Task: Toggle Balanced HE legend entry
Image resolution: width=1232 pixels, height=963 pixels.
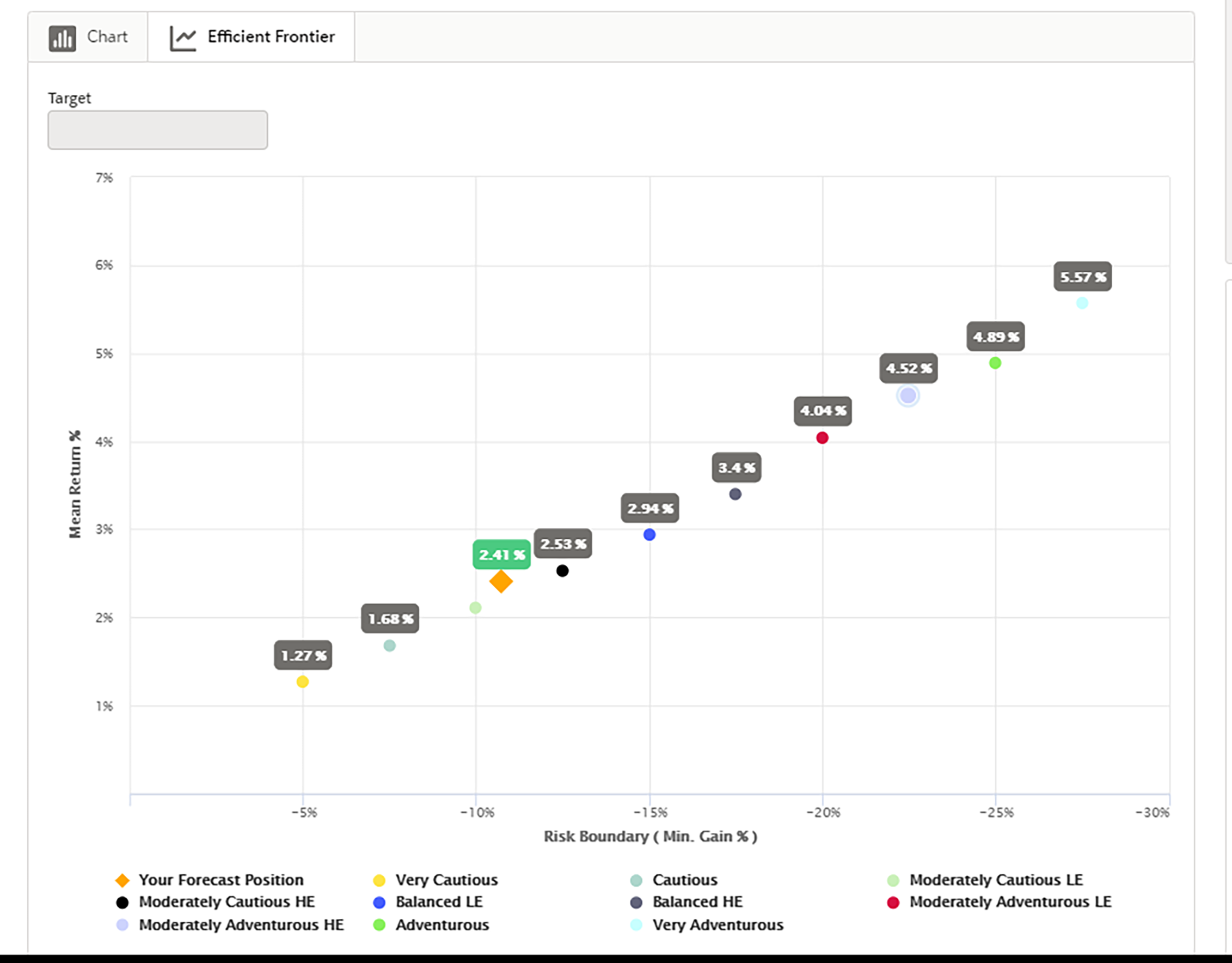Action: coord(686,902)
